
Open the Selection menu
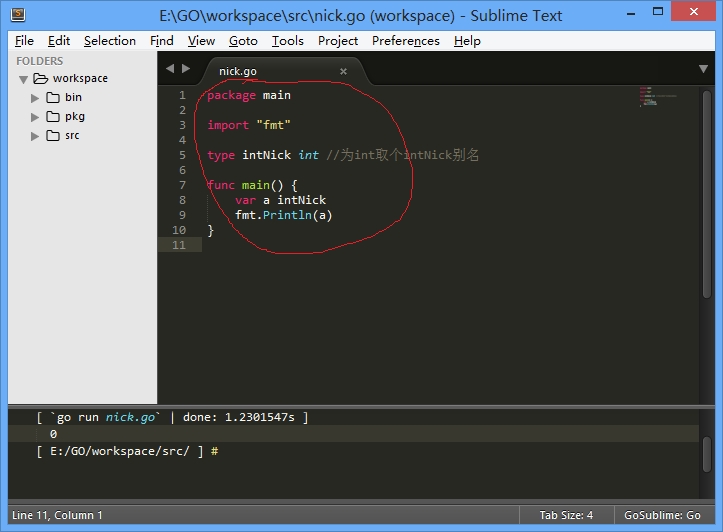click(110, 41)
